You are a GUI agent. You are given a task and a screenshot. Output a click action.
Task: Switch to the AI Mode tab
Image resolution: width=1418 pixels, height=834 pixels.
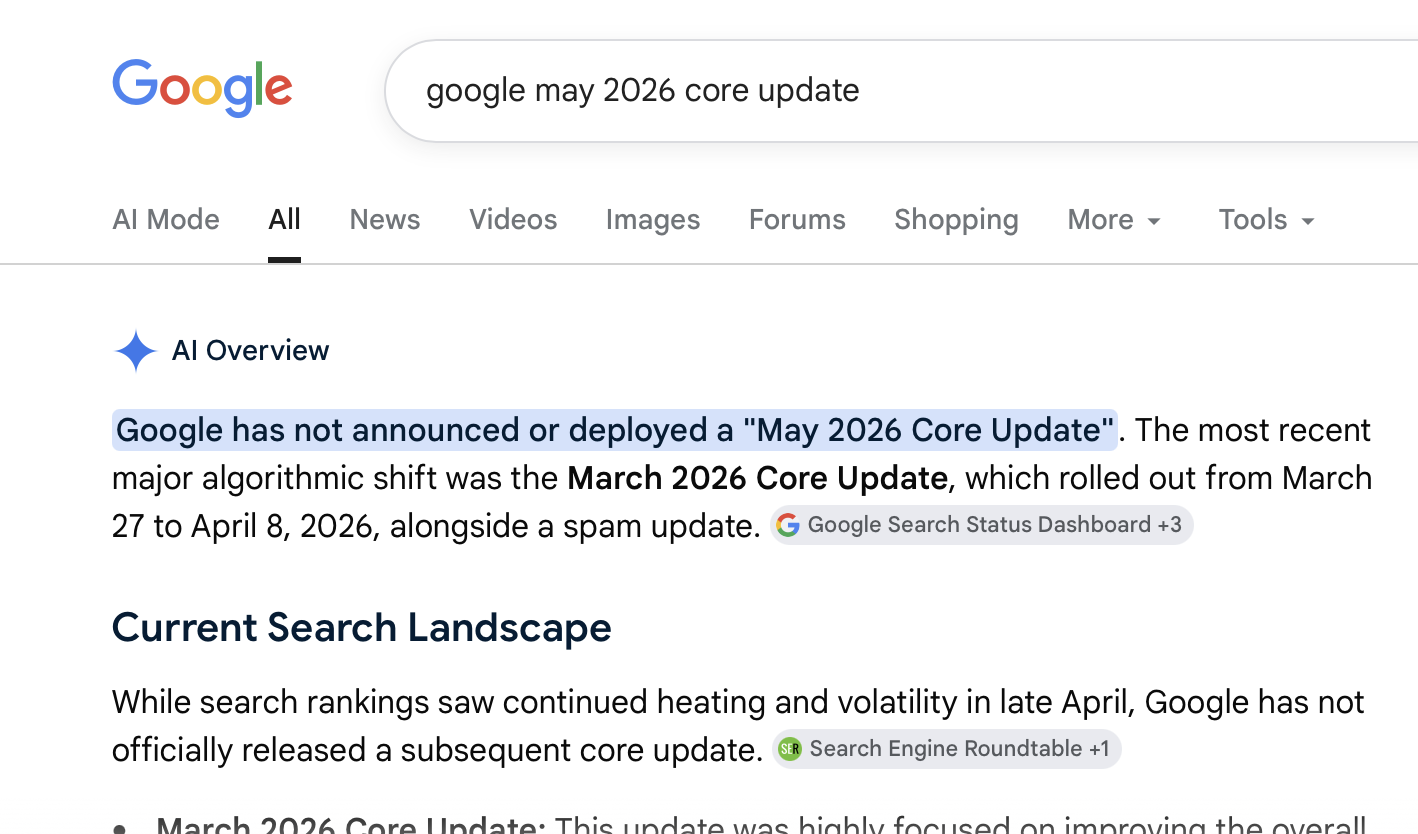(166, 220)
